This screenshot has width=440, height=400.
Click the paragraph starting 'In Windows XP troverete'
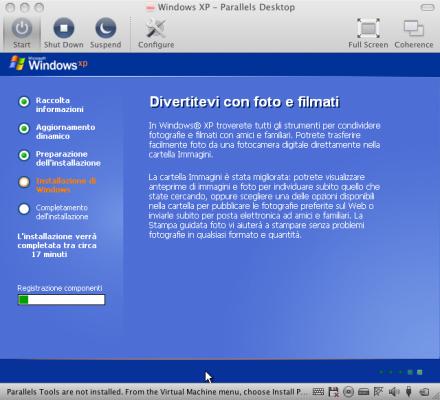pos(264,140)
